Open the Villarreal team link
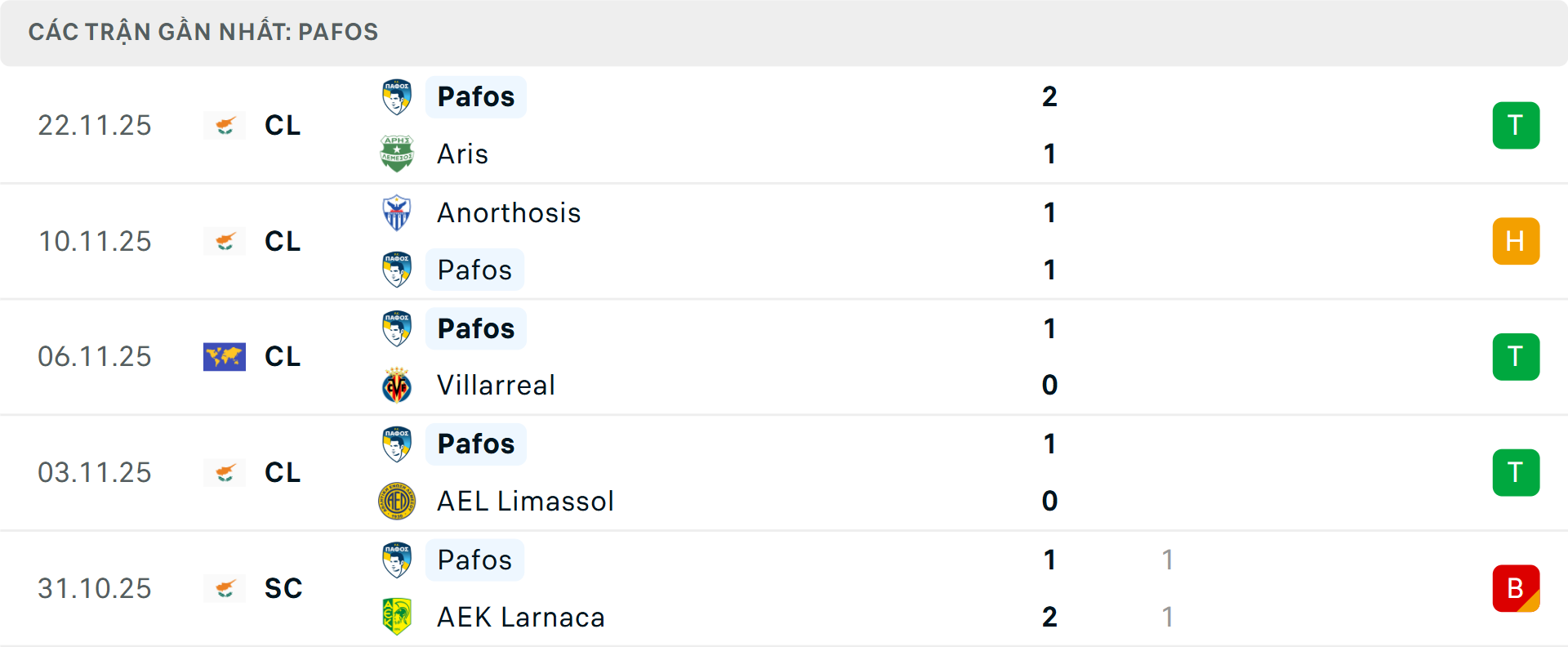 pyautogui.click(x=496, y=386)
